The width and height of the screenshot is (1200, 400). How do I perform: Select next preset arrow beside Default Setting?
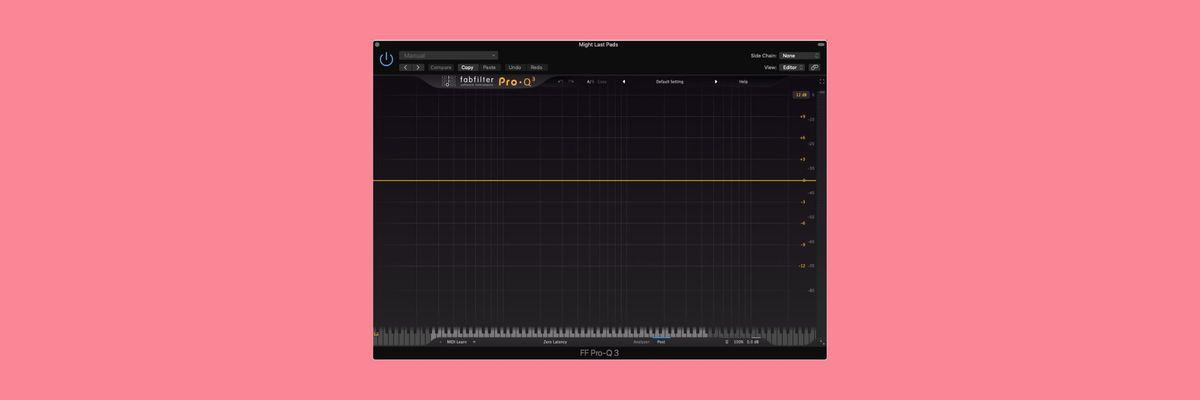(716, 81)
